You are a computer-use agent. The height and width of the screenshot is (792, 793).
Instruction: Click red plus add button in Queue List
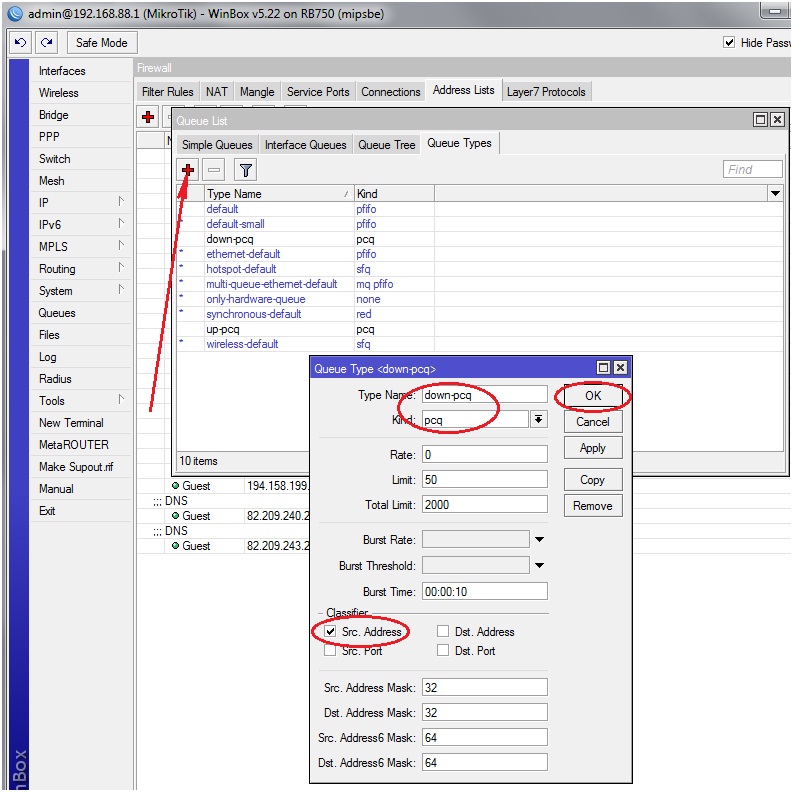click(x=187, y=169)
